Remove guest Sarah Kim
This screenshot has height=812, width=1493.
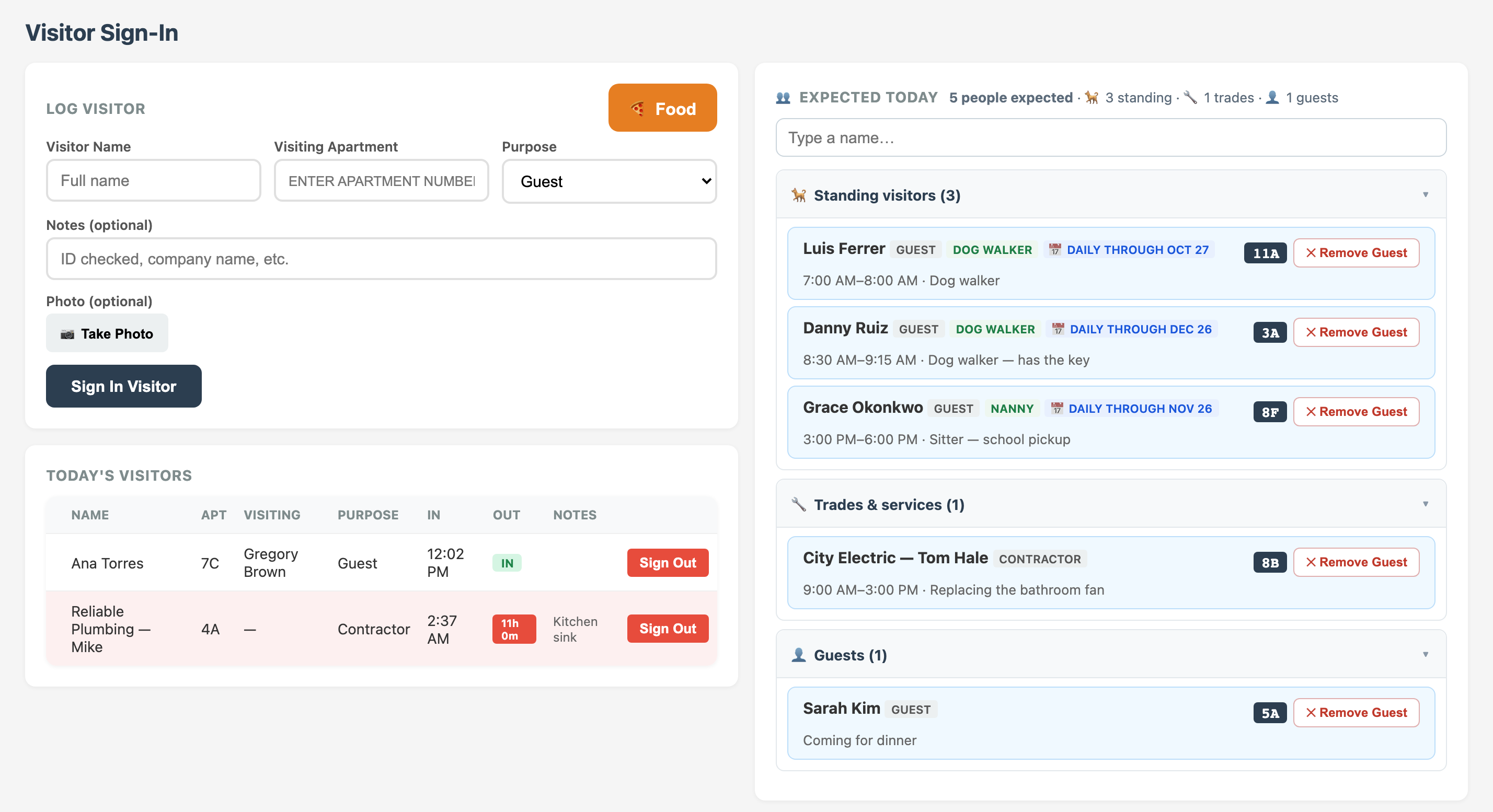tap(1356, 712)
